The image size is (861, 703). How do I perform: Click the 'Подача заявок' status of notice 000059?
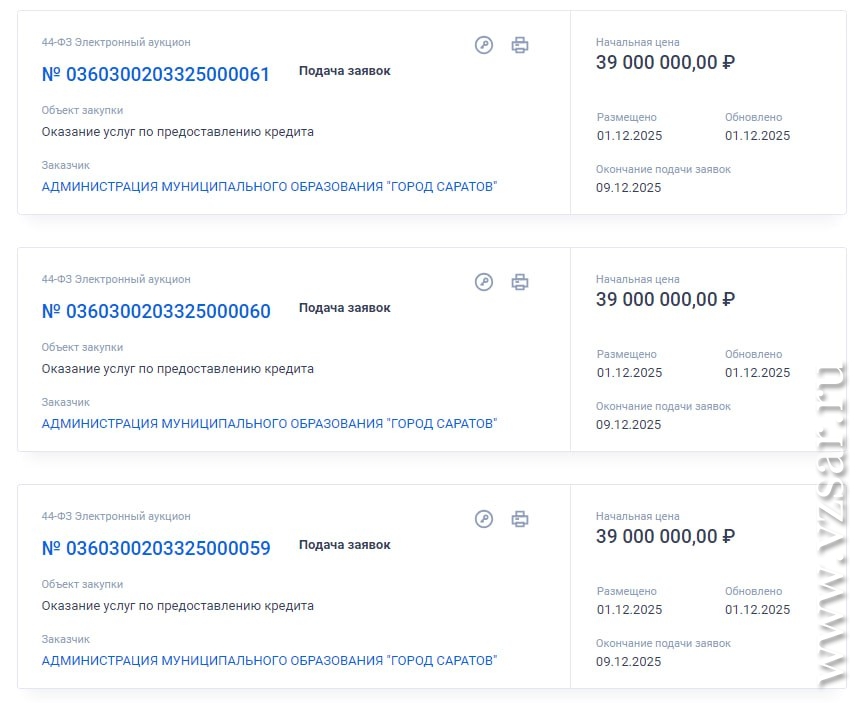tap(344, 545)
